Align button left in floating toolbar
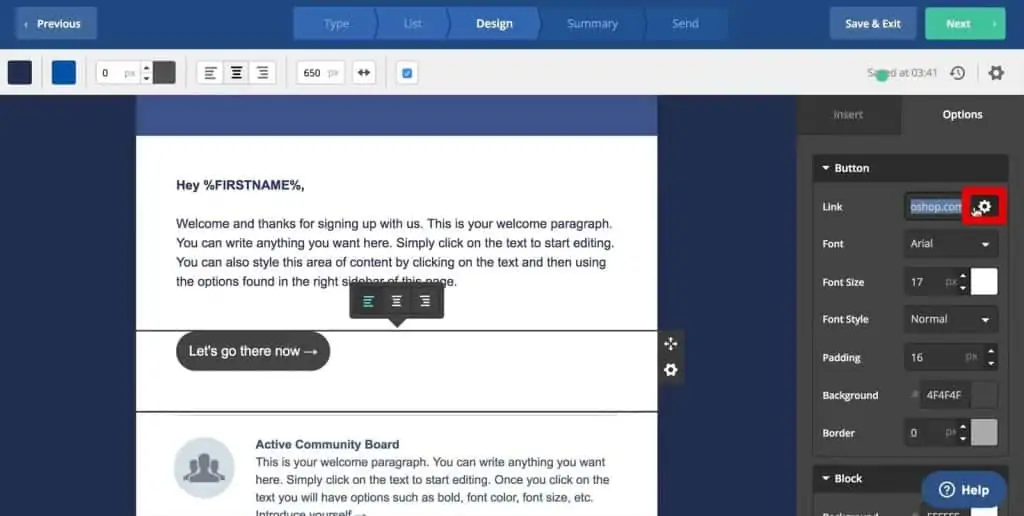This screenshot has height=516, width=1024. click(x=369, y=301)
